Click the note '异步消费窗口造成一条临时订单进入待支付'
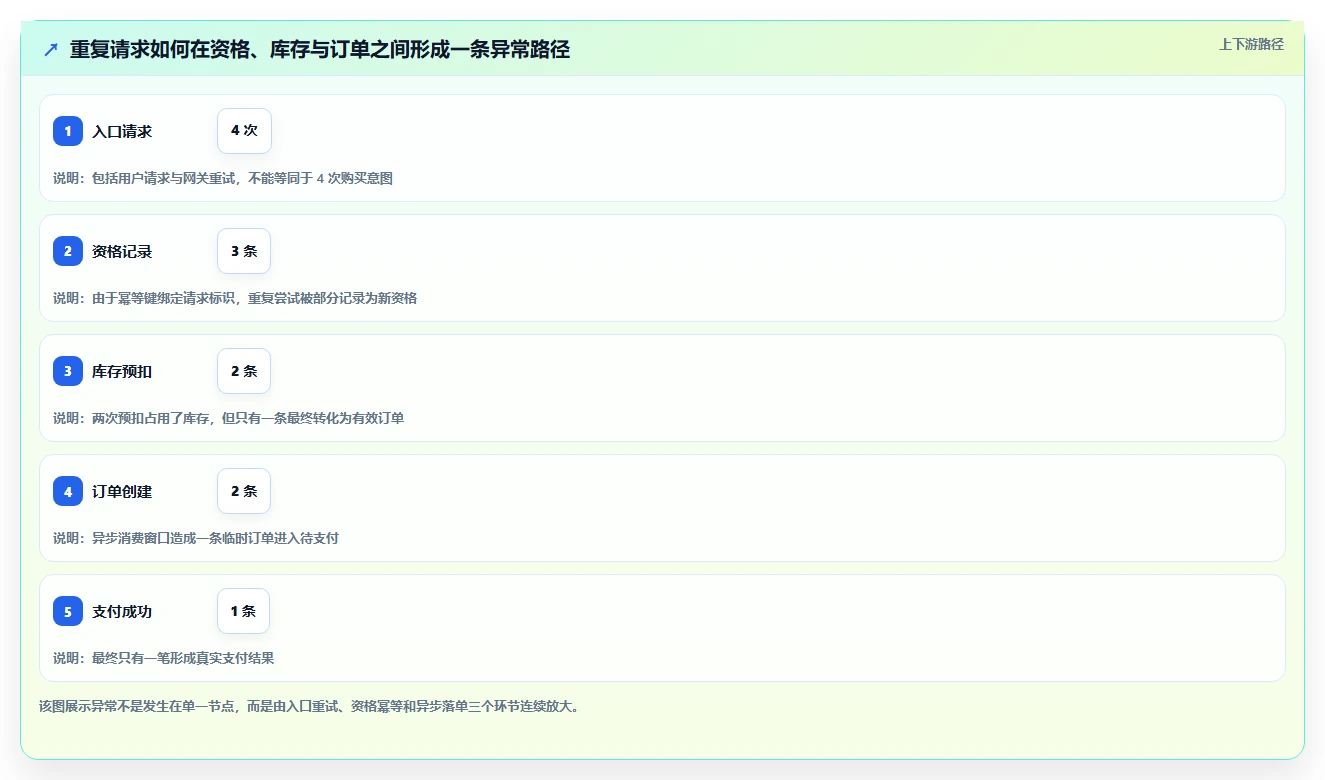Screen dimensions: 1325x780 [x=215, y=538]
